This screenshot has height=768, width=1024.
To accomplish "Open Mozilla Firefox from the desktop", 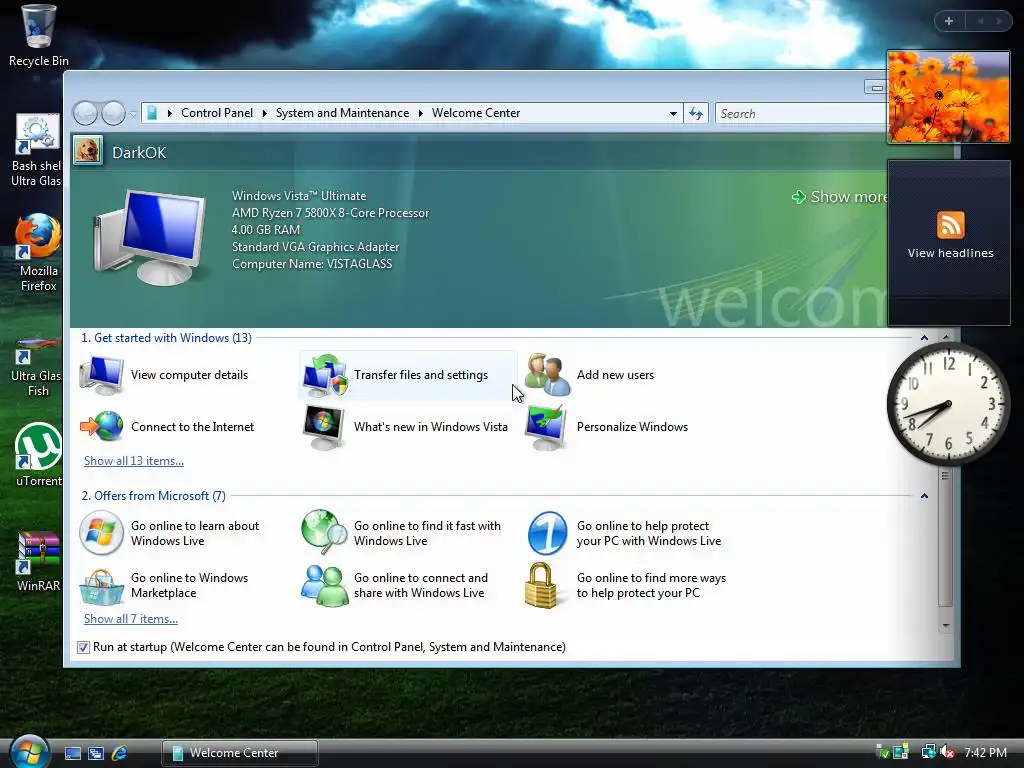I will (x=38, y=251).
